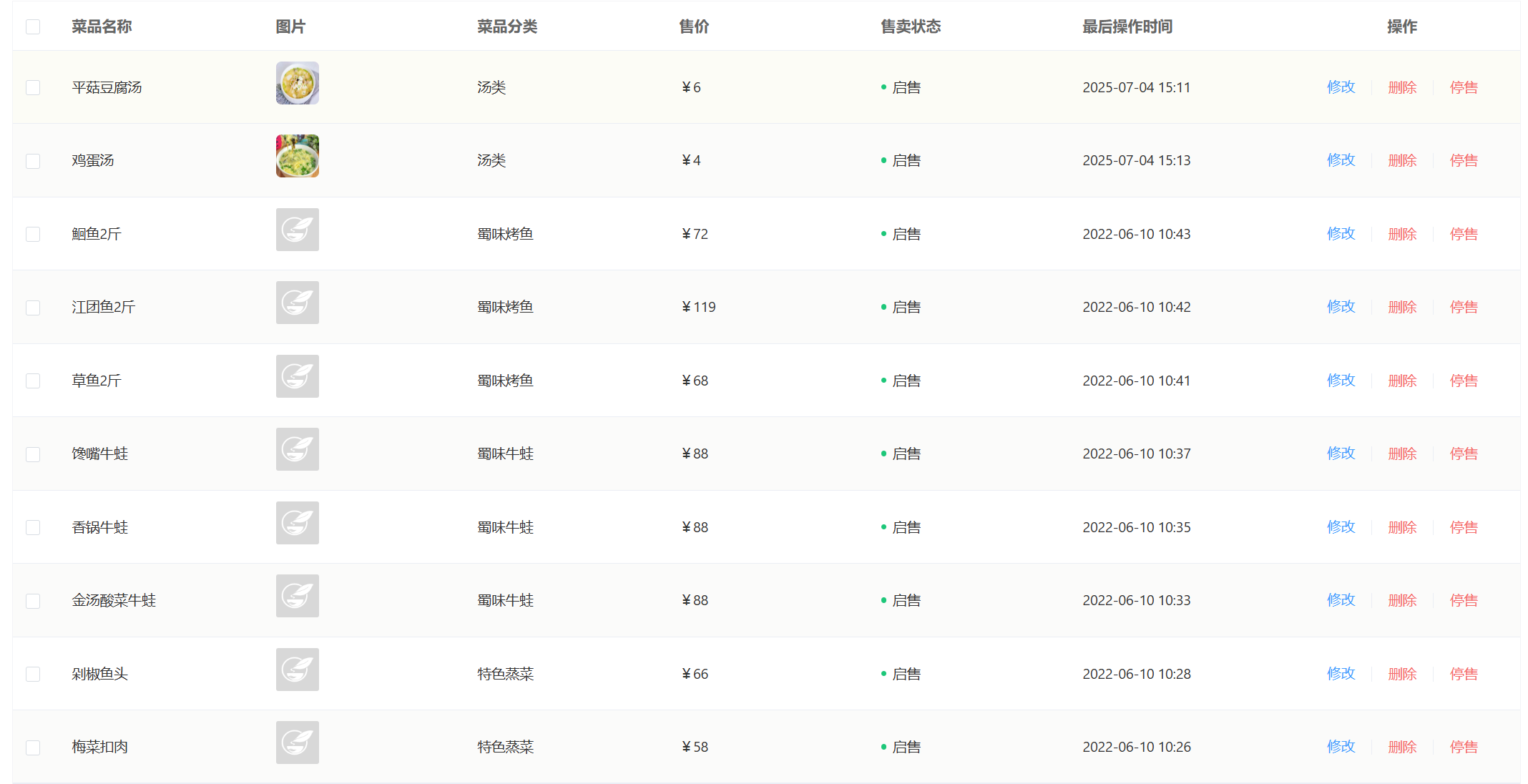1528x784 pixels.
Task: Click placeholder image icon for 江团鱼2斤
Action: tap(297, 303)
